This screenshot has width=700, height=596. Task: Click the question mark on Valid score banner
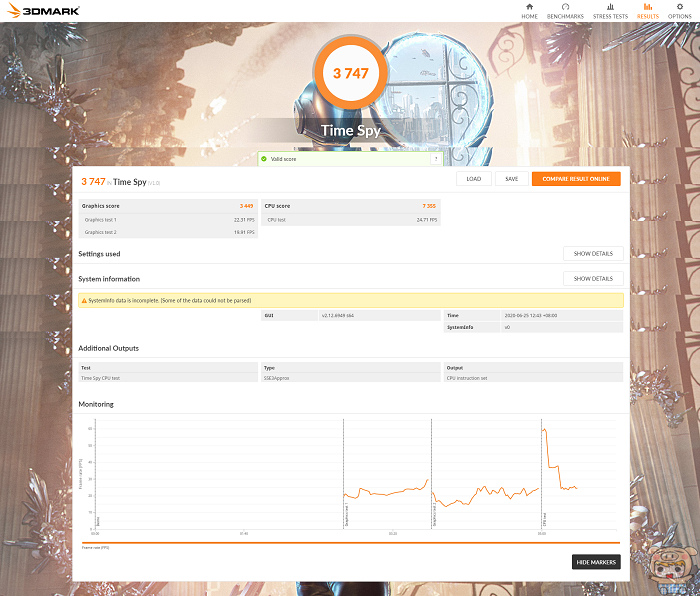point(436,159)
